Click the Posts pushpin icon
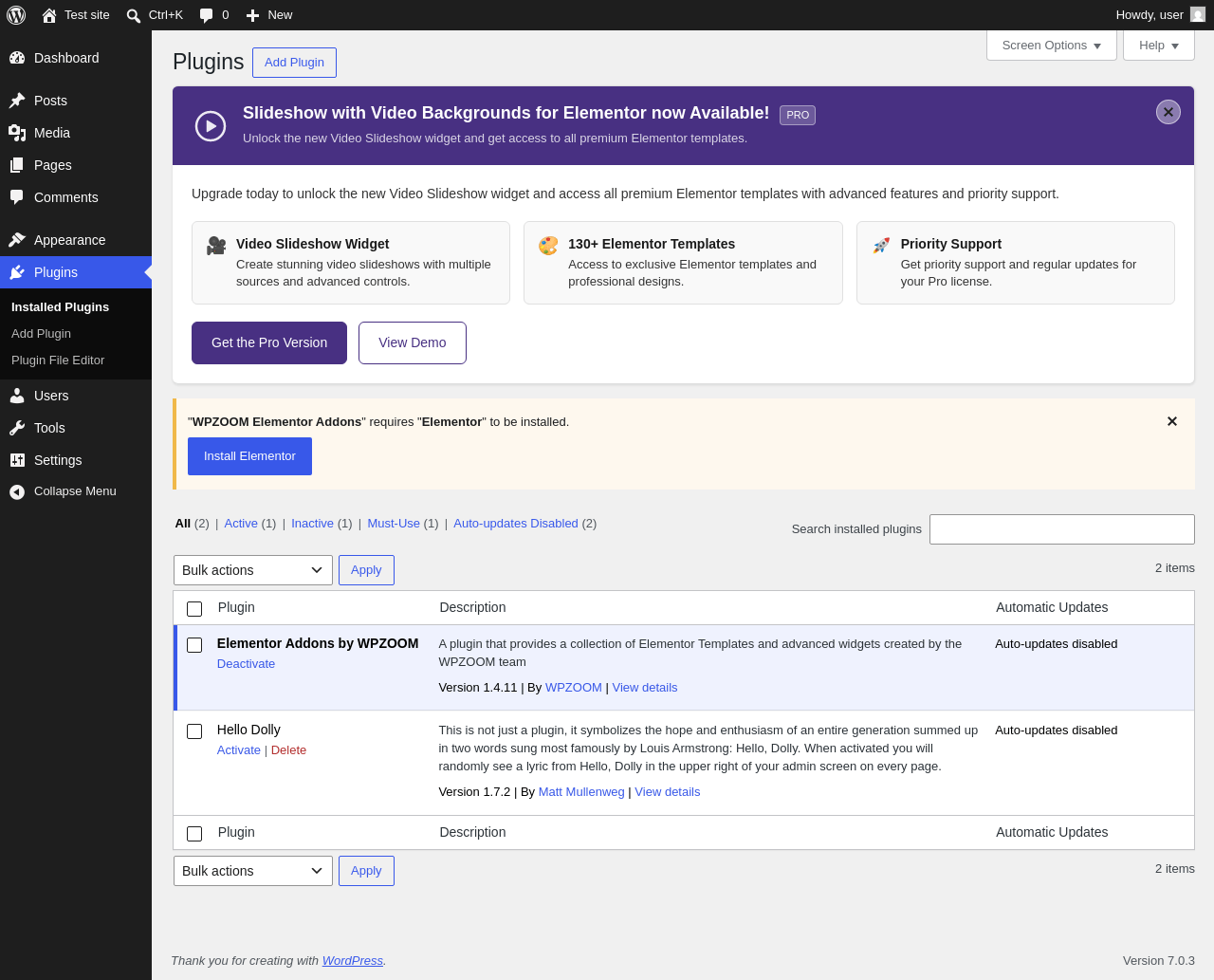The width and height of the screenshot is (1214, 980). pyautogui.click(x=17, y=101)
